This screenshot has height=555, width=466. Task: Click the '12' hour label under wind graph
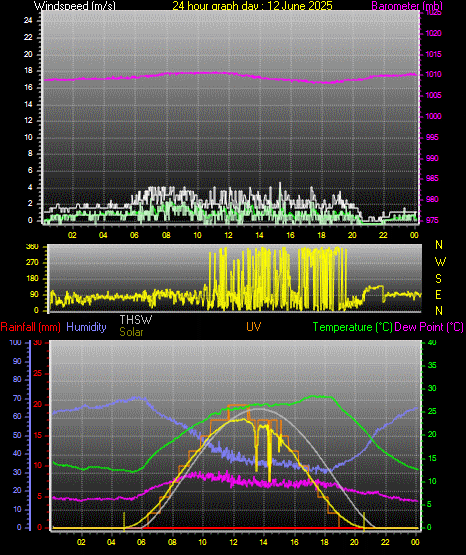tap(228, 235)
